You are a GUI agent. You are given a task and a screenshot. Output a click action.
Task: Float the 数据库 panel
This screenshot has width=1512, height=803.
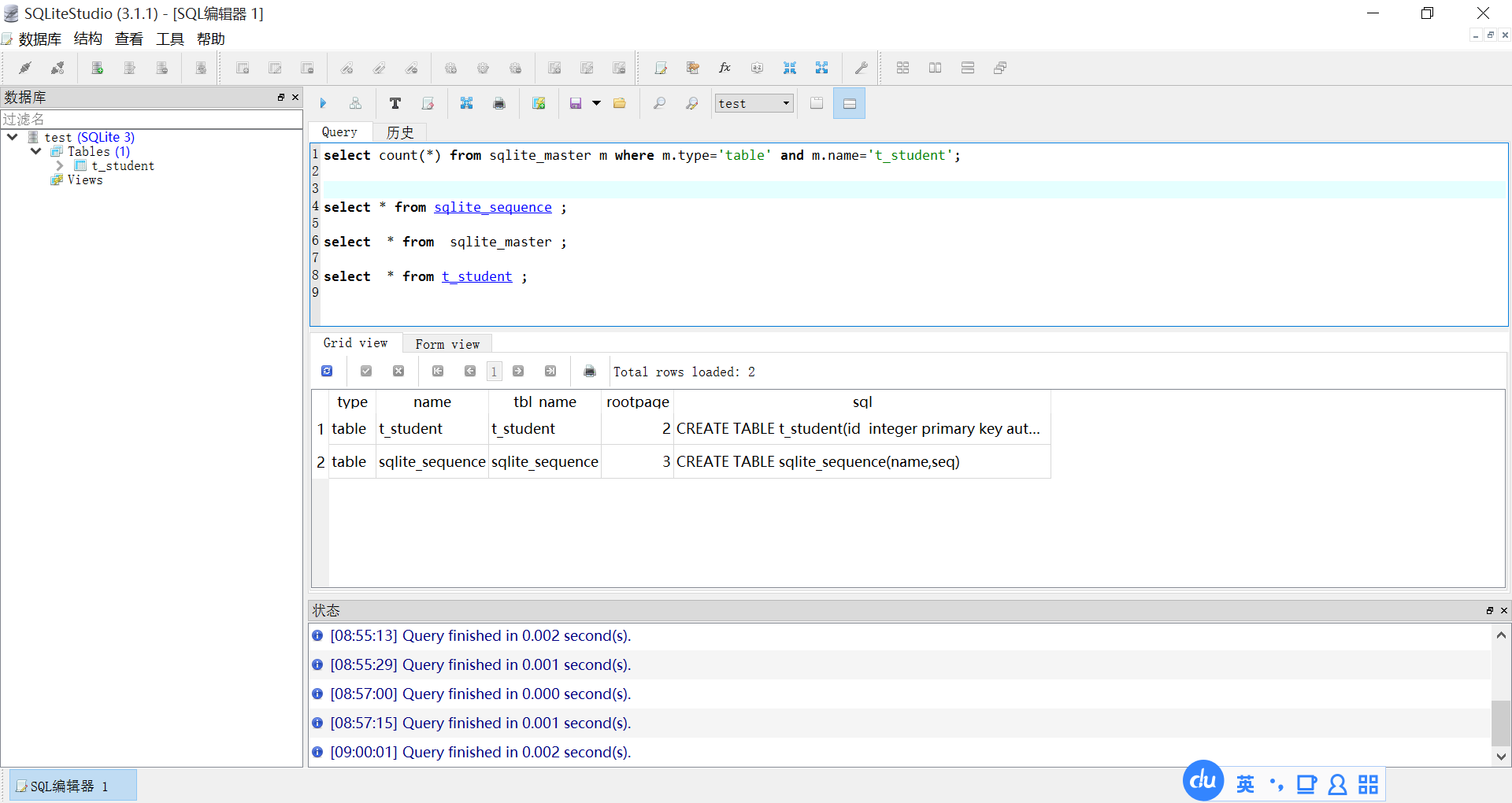[x=280, y=97]
